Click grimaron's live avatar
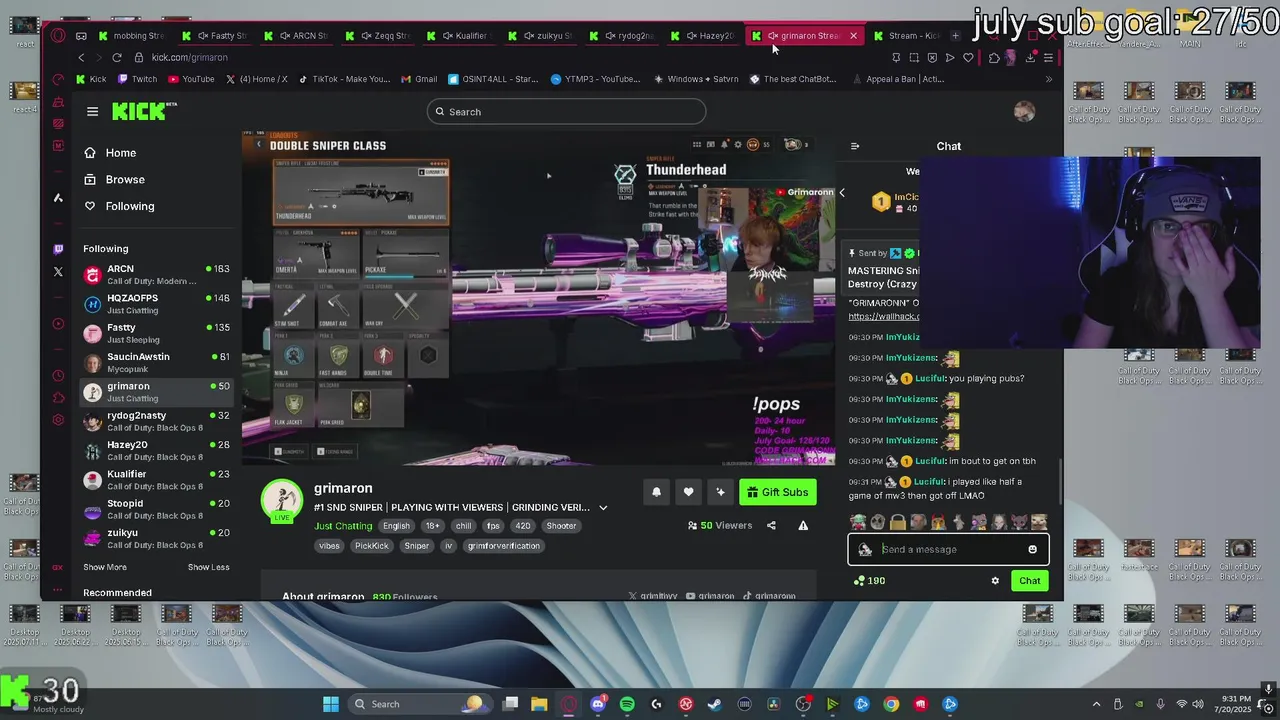 [x=282, y=500]
